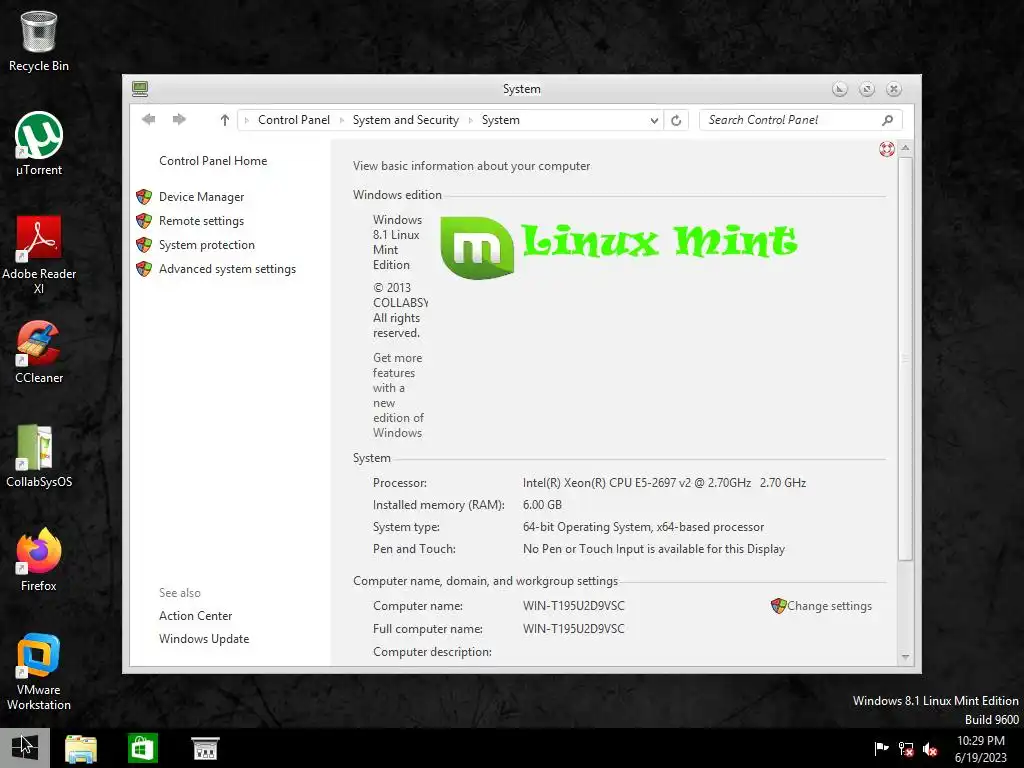Click the System window title icon
1024x768 pixels.
[140, 88]
